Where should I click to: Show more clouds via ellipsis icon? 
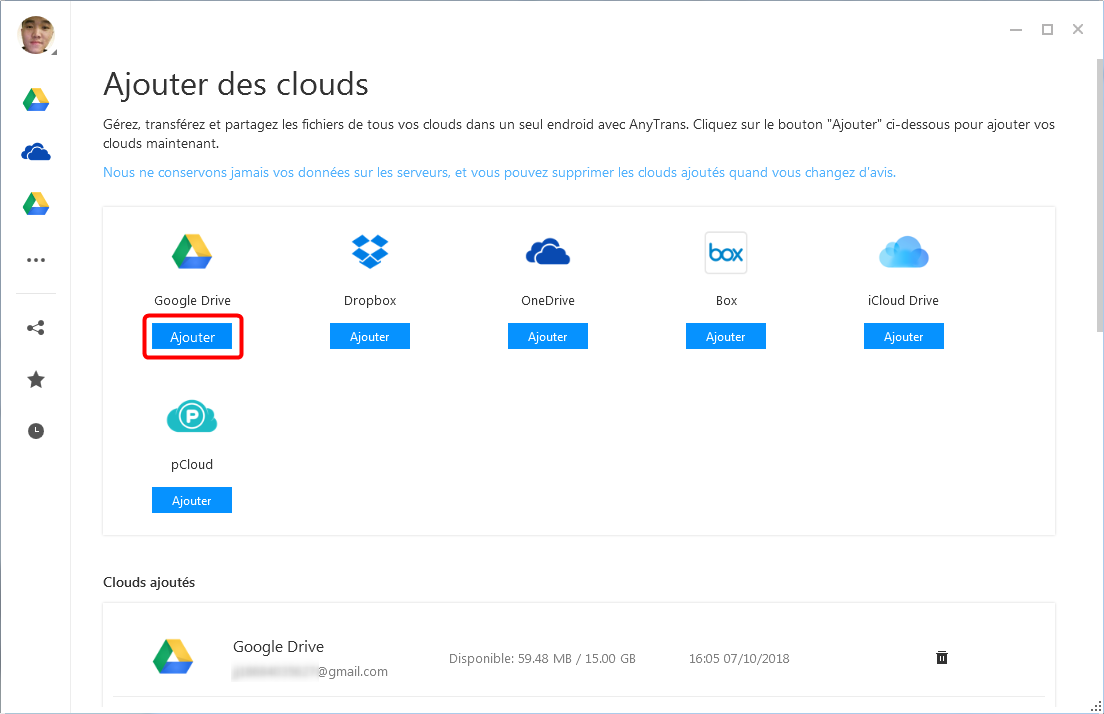click(36, 260)
